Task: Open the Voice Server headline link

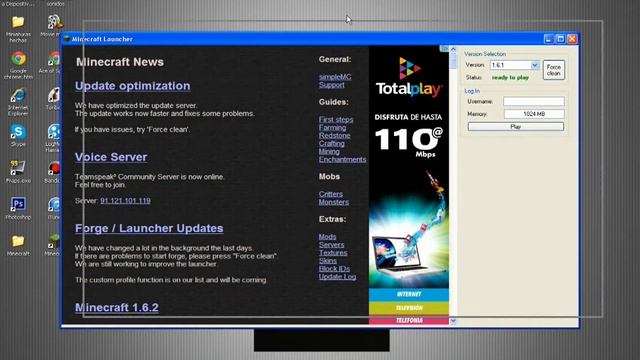Action: [x=111, y=157]
